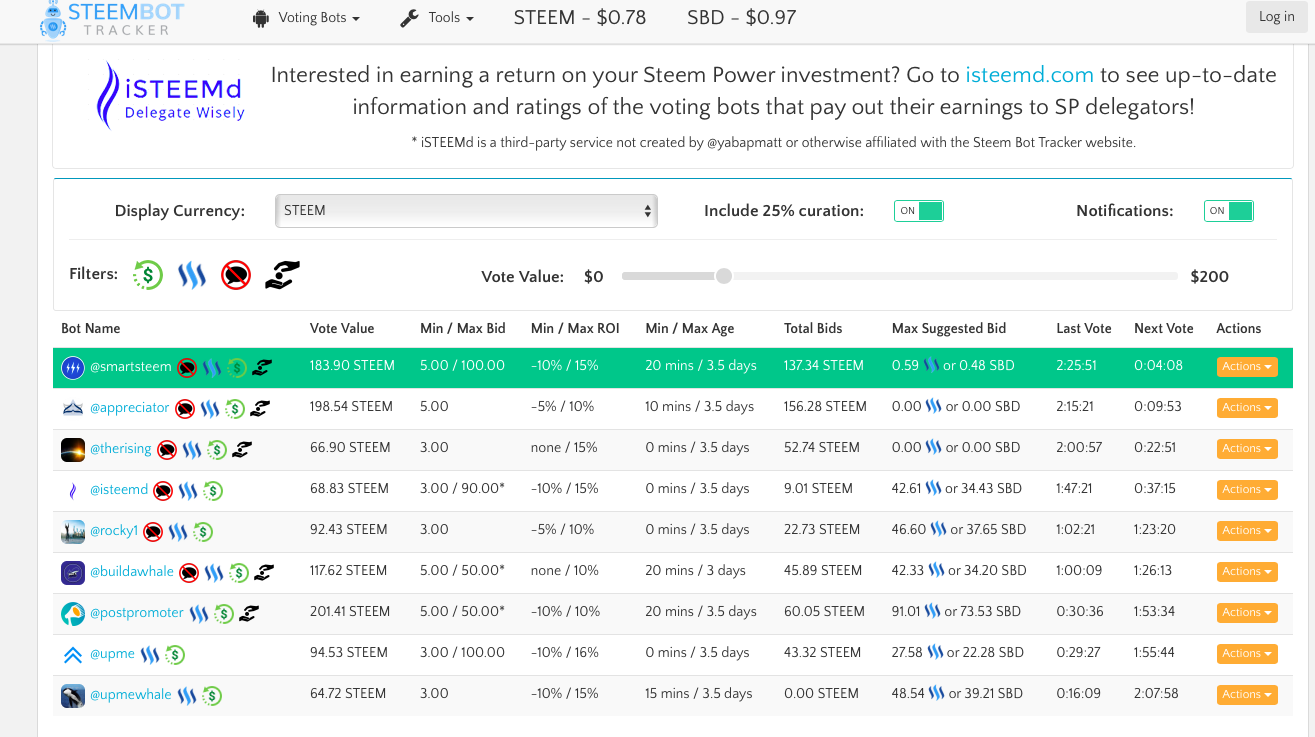This screenshot has height=737, width=1315.
Task: Click the SteemBot Tracker robot logo
Action: tap(53, 18)
